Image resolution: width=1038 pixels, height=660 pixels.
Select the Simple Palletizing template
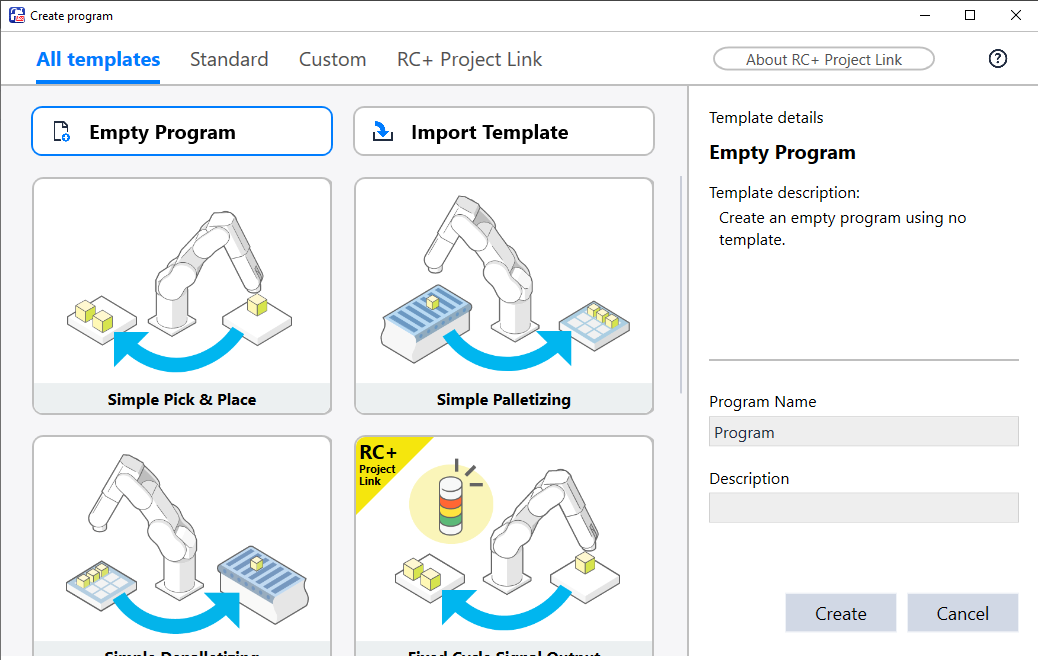[x=504, y=296]
